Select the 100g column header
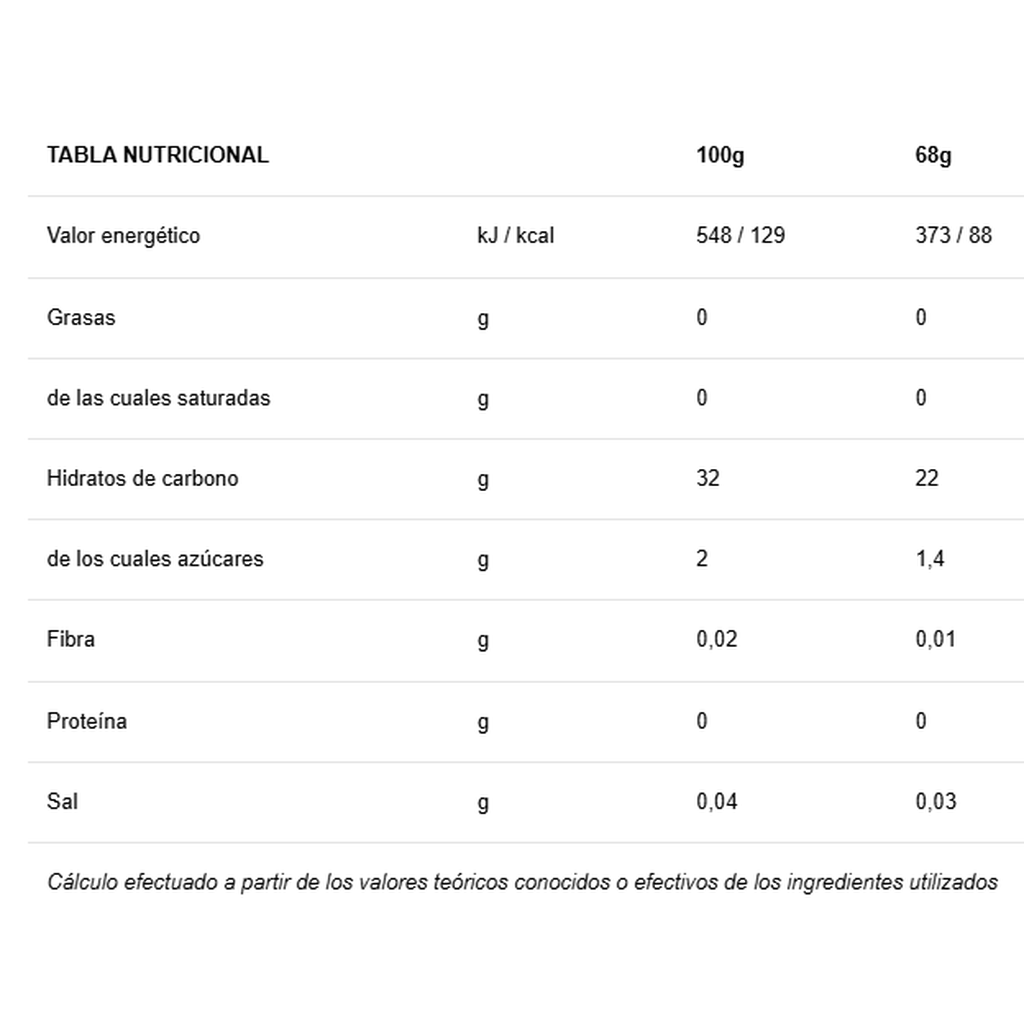This screenshot has width=1024, height=1024. [720, 155]
